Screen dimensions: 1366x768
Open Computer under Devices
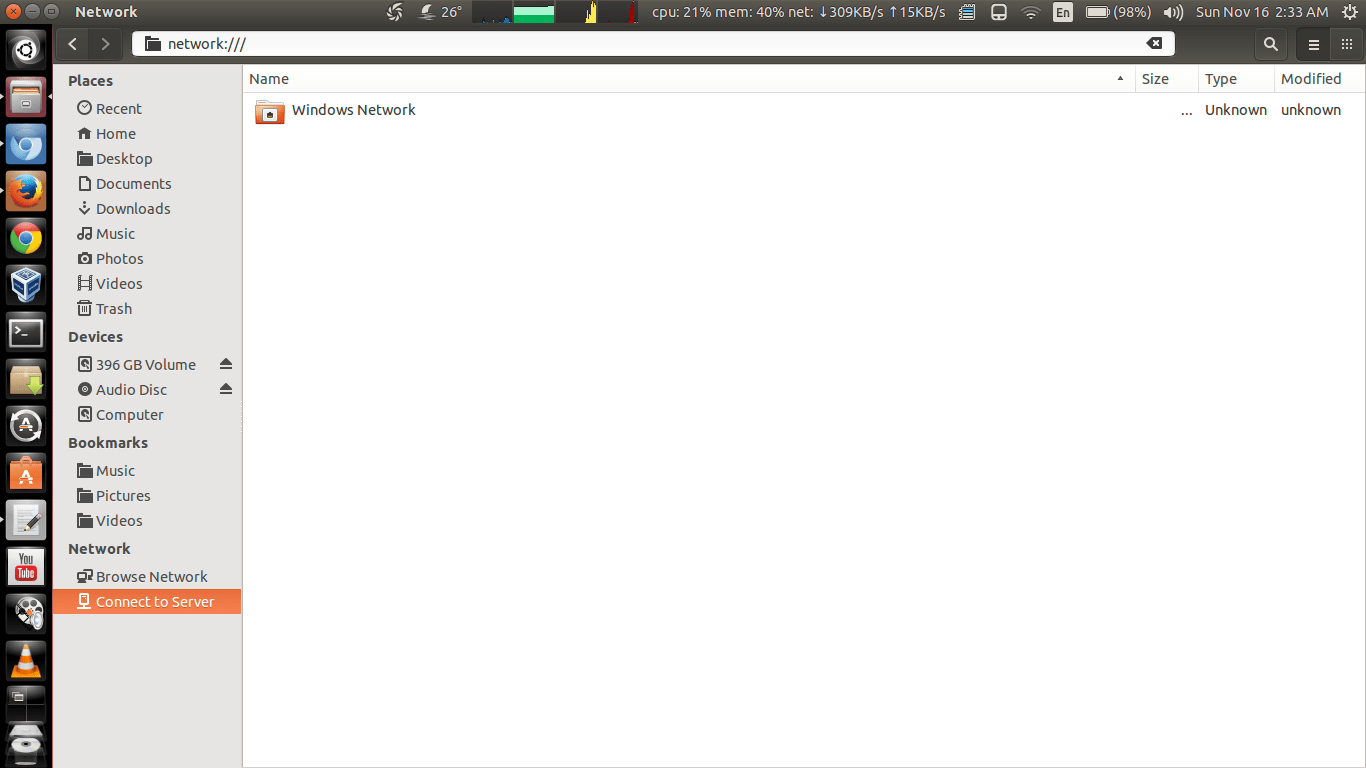[x=147, y=414]
